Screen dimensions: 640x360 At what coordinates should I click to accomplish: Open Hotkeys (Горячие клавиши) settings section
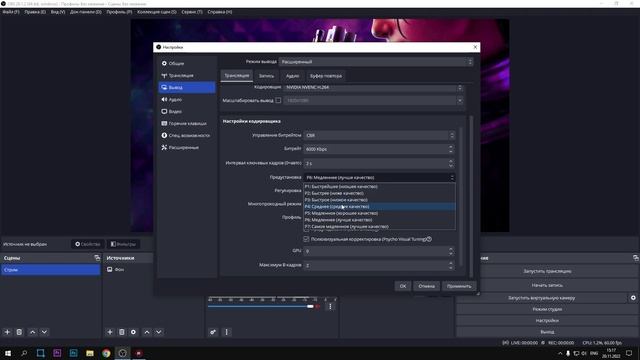point(187,123)
